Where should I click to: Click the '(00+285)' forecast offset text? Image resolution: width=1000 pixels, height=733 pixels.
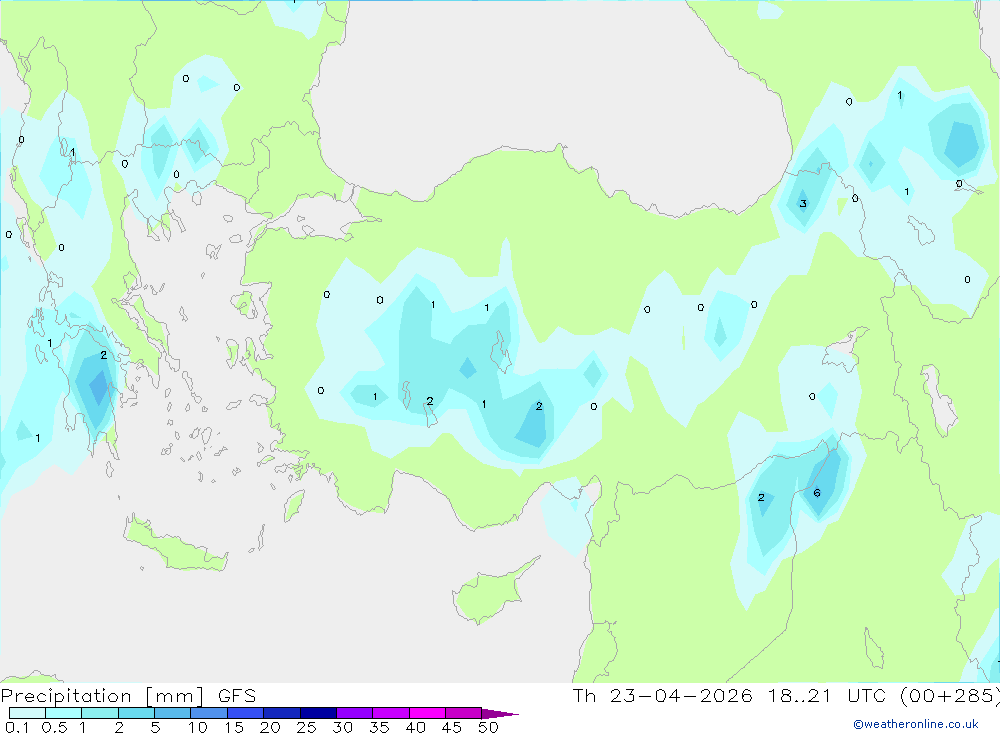pyautogui.click(x=950, y=695)
